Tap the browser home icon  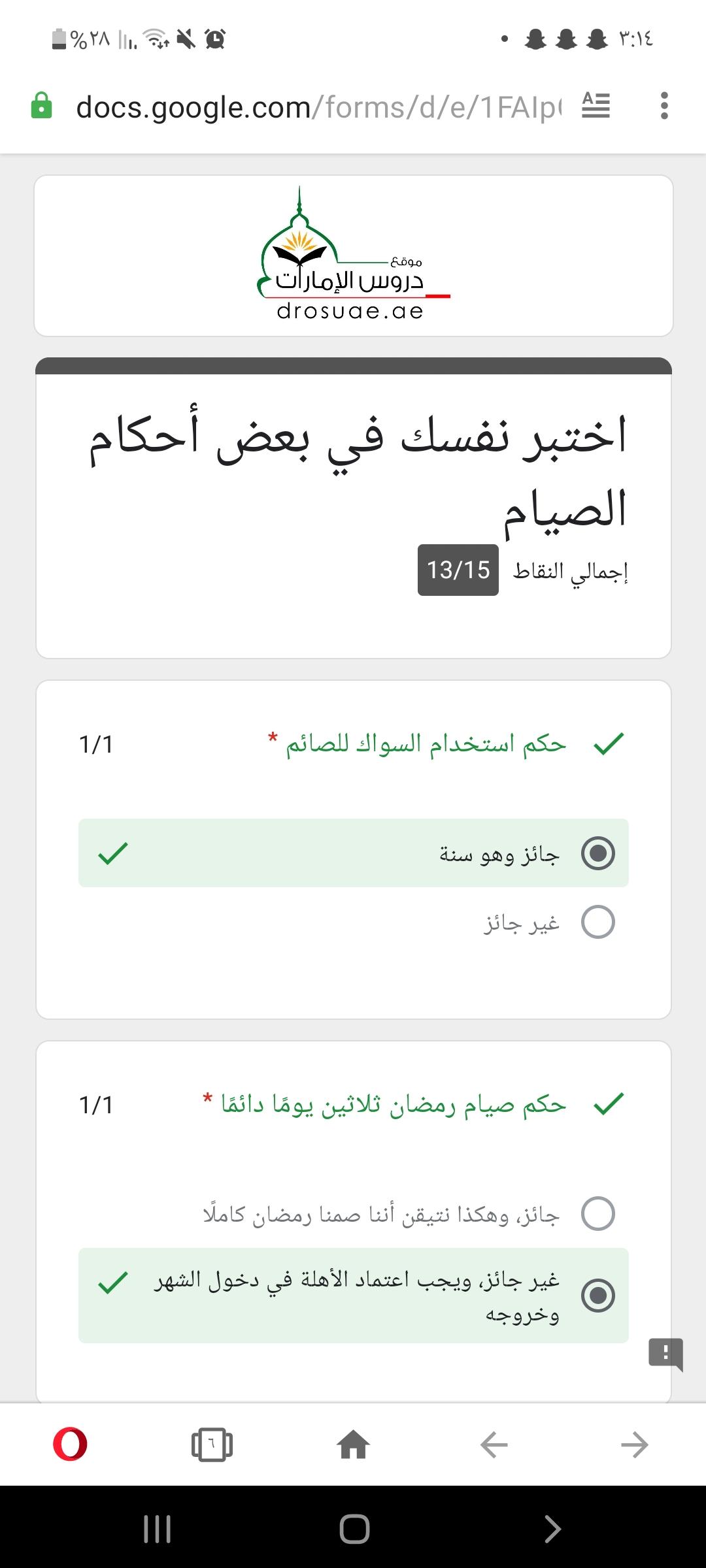[x=353, y=1445]
